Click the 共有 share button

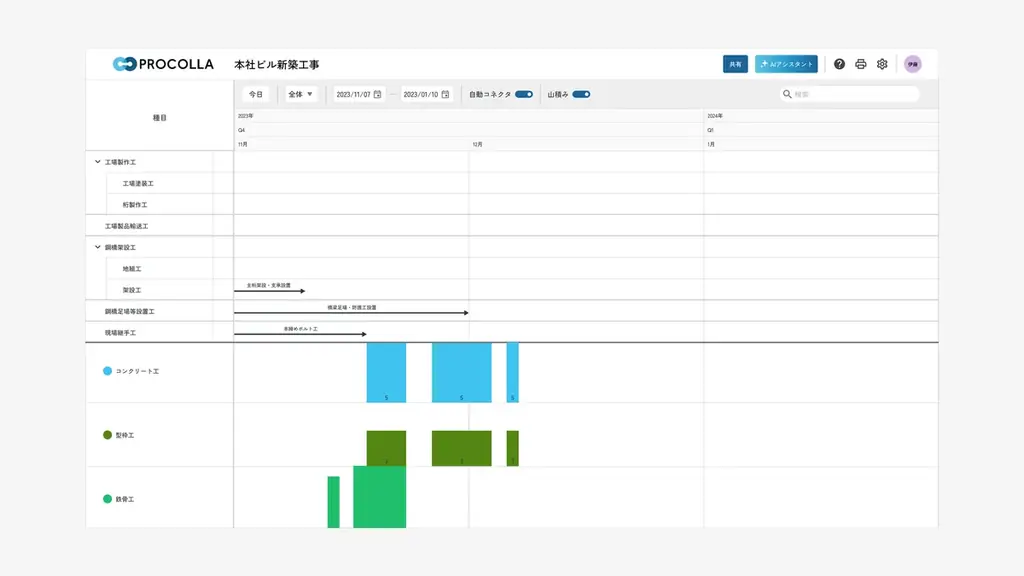(735, 64)
